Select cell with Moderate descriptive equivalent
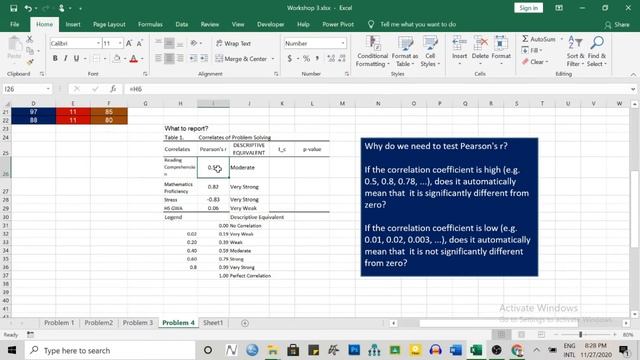The image size is (640, 360). [249, 168]
